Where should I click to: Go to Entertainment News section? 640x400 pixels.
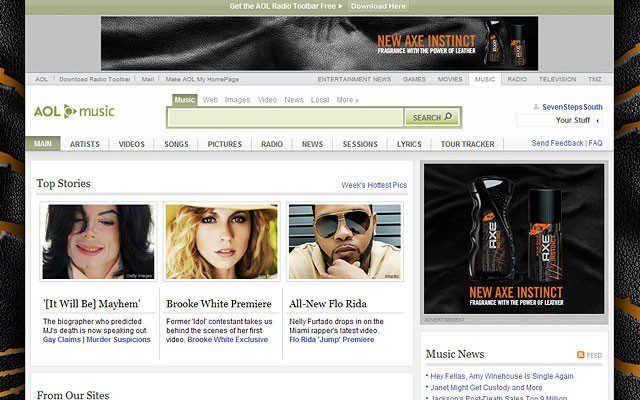[354, 79]
